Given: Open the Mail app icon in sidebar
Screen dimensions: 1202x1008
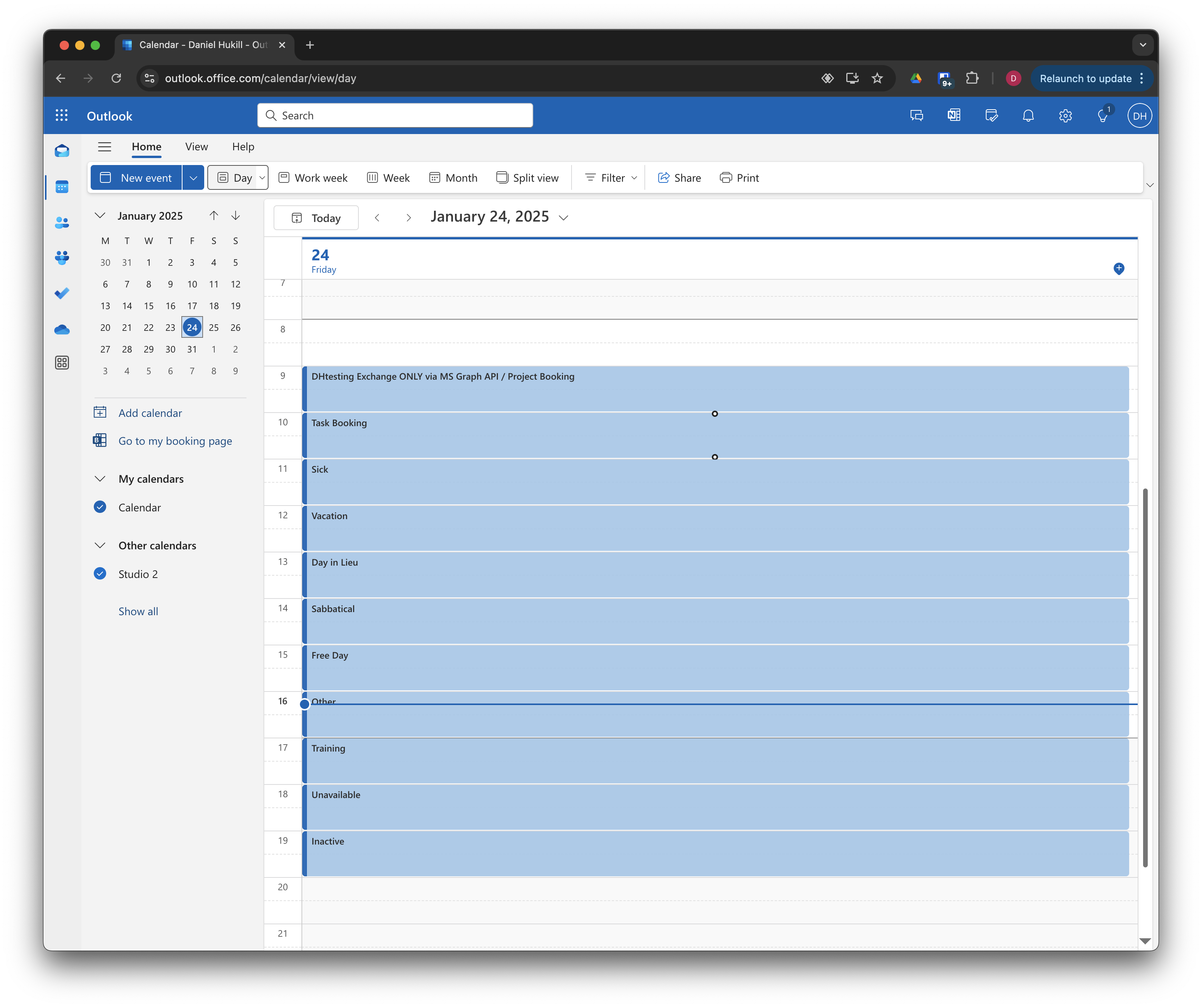Looking at the screenshot, I should [62, 151].
